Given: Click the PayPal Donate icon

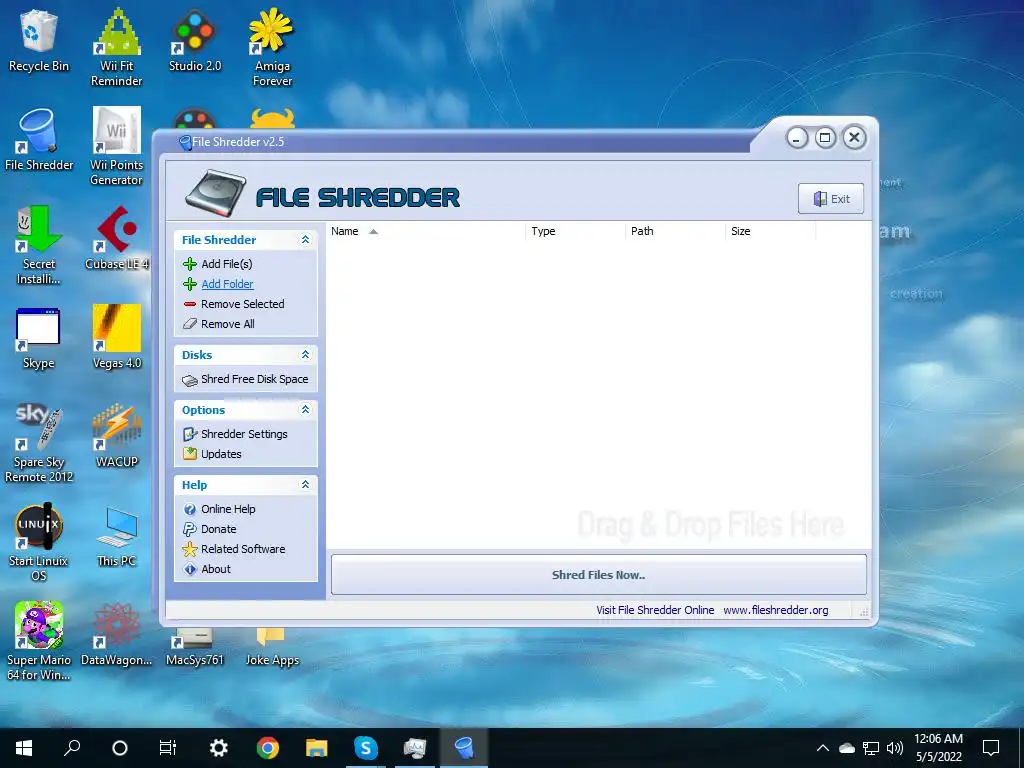Looking at the screenshot, I should (190, 530).
